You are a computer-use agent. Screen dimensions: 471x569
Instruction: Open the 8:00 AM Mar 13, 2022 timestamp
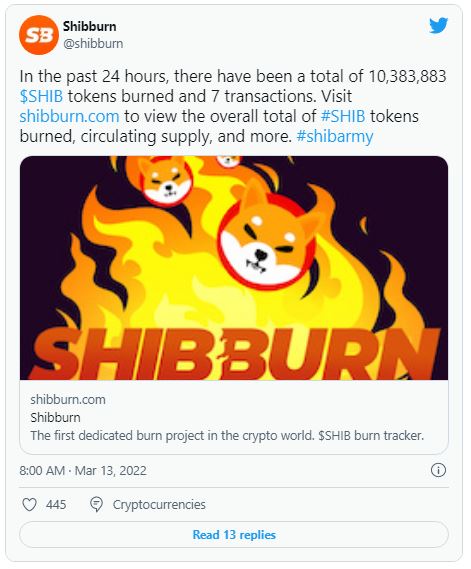pos(83,471)
